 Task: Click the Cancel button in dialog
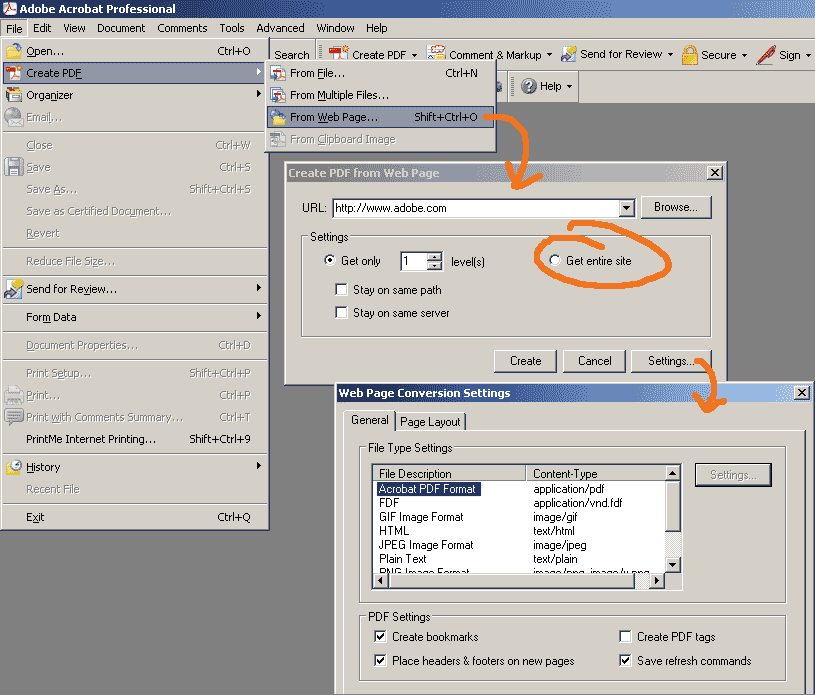click(595, 361)
